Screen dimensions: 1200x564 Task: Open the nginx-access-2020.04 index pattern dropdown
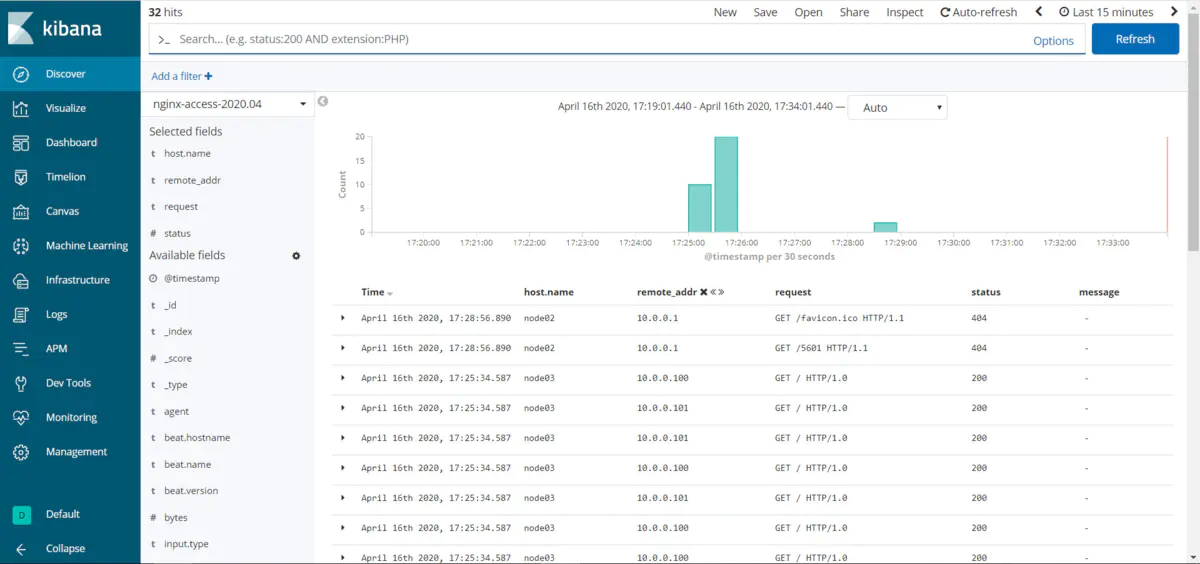(230, 103)
